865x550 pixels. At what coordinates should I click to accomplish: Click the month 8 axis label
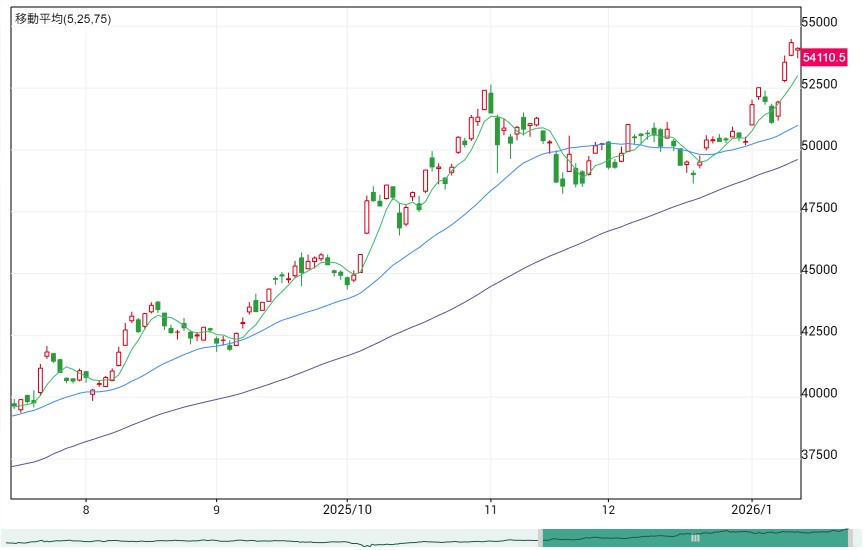point(86,509)
